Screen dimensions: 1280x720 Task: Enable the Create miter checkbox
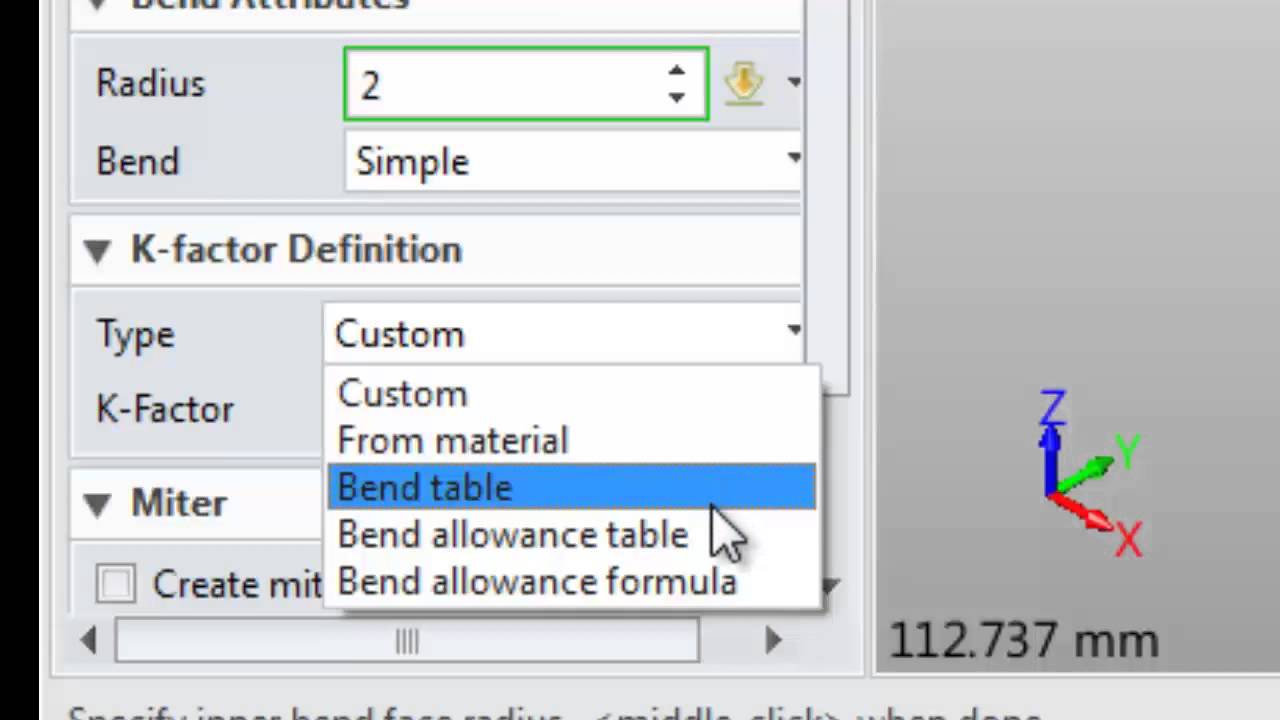pyautogui.click(x=116, y=583)
